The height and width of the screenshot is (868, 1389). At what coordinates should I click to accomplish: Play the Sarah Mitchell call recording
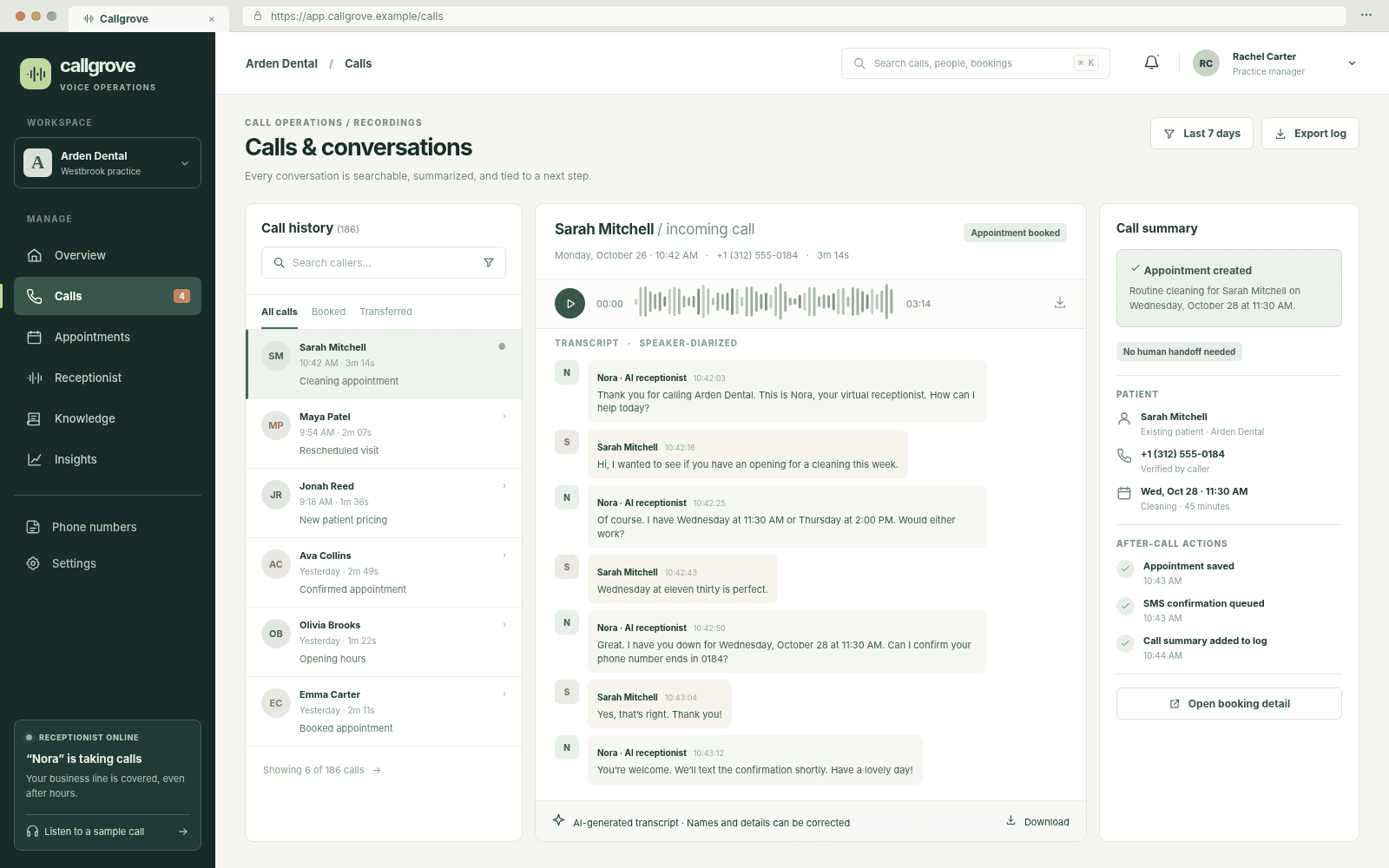(569, 304)
